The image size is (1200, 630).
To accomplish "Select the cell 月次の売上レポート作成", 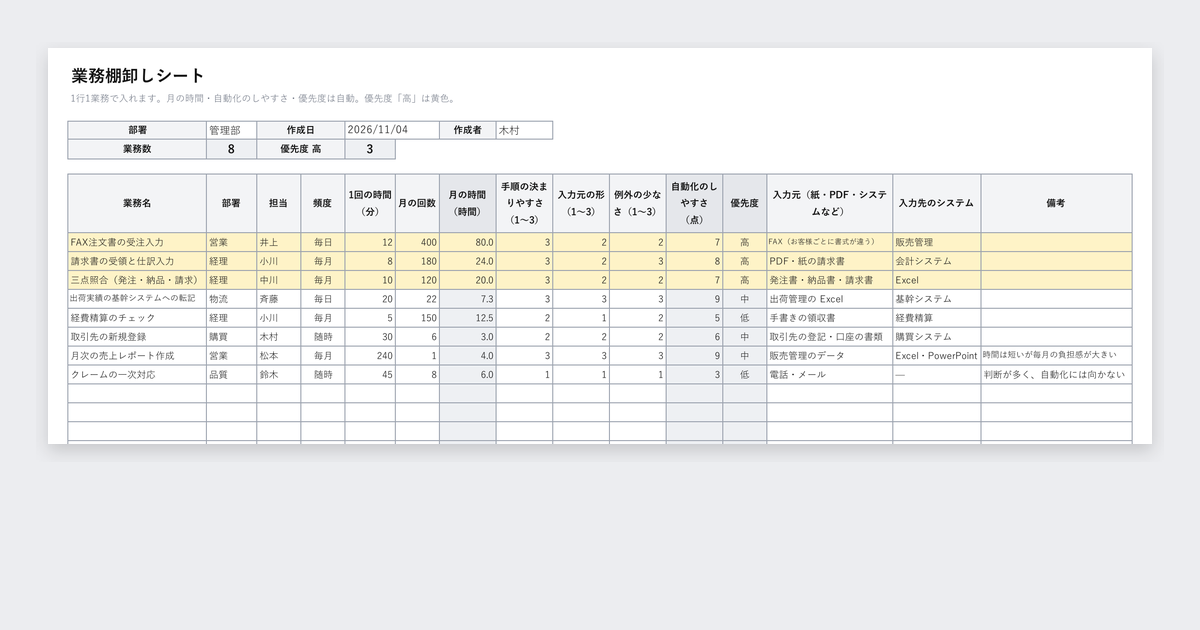I will coord(137,356).
